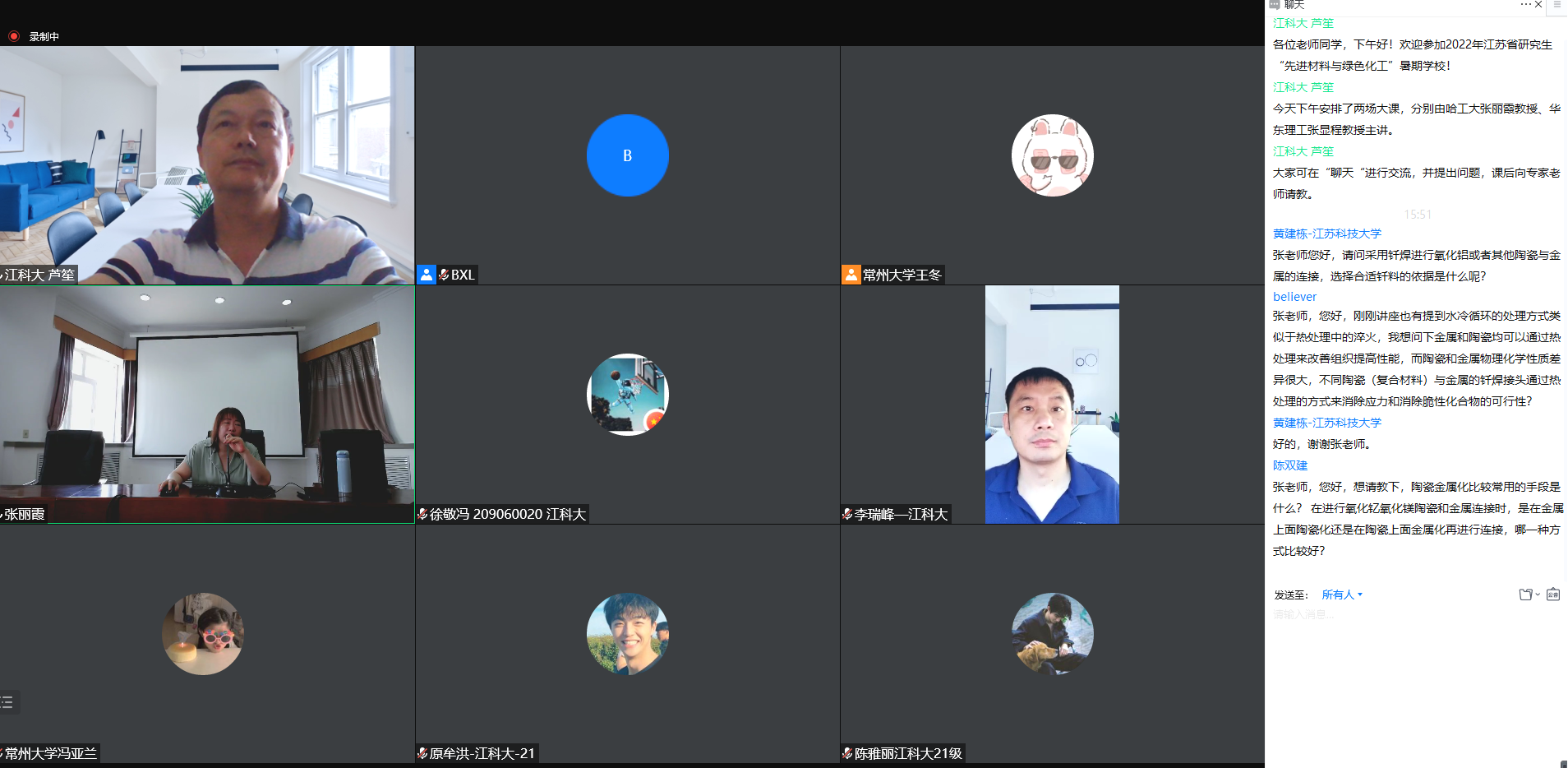Viewport: 1568px width, 768px height.
Task: Click the muted mic icon beside 陈雅丽江科大21级
Action: pyautogui.click(x=847, y=753)
